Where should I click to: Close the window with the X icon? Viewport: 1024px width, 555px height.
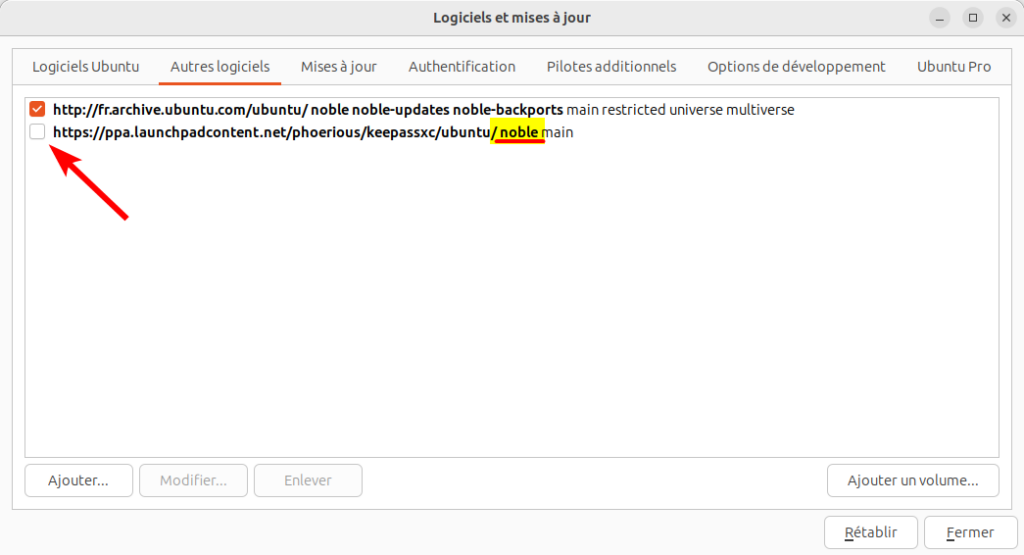[x=1006, y=18]
